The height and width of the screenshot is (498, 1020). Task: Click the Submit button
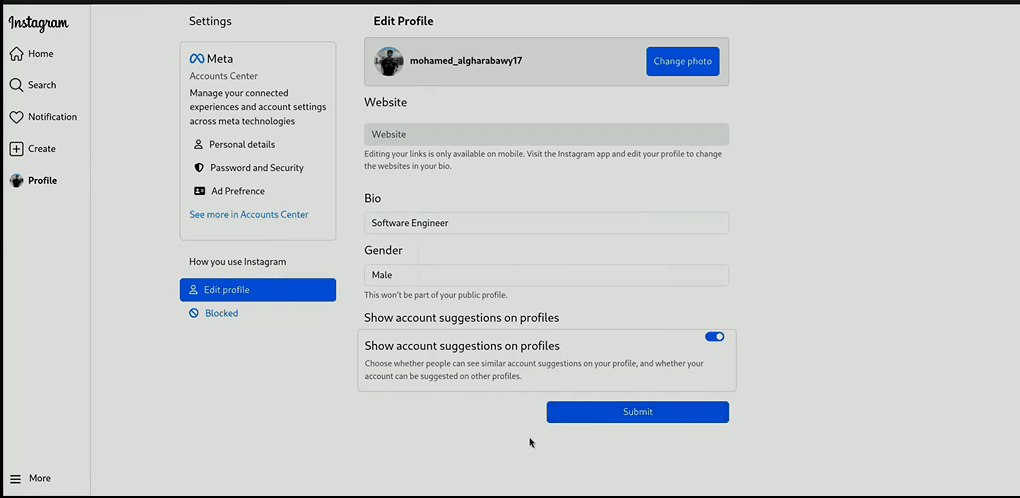pyautogui.click(x=638, y=412)
